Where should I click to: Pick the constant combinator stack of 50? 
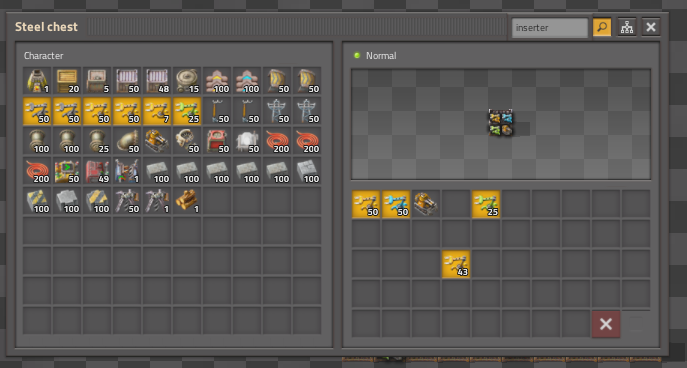point(67,171)
